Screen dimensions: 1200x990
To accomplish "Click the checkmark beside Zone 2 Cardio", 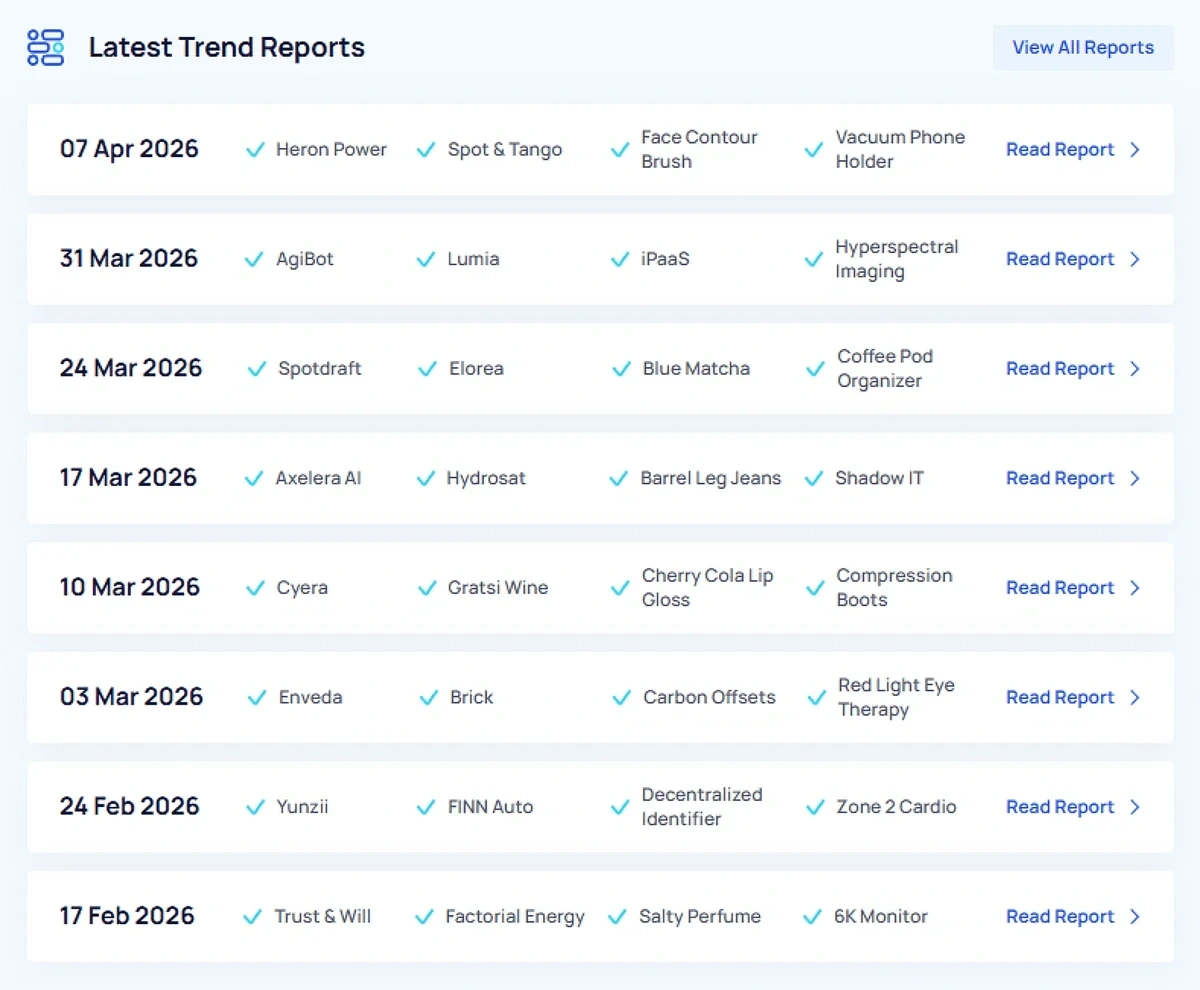I will (813, 807).
